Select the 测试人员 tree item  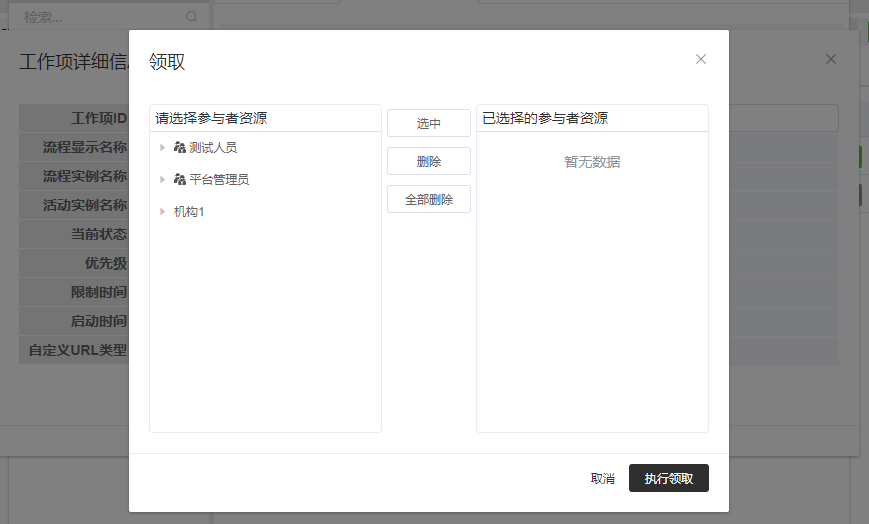(213, 147)
